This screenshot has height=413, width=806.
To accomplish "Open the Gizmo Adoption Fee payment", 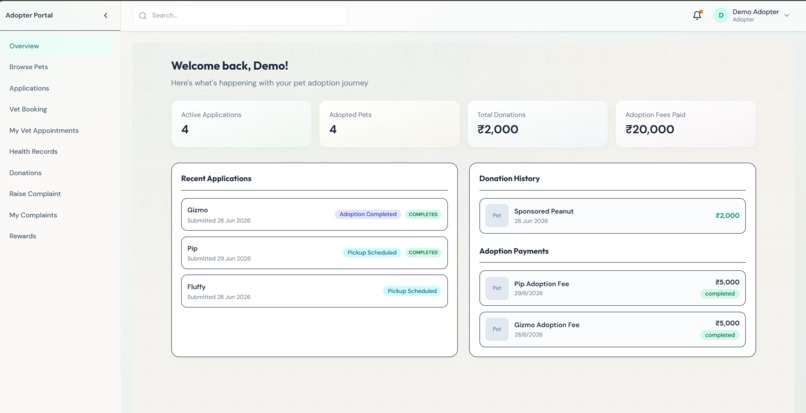I will (613, 329).
